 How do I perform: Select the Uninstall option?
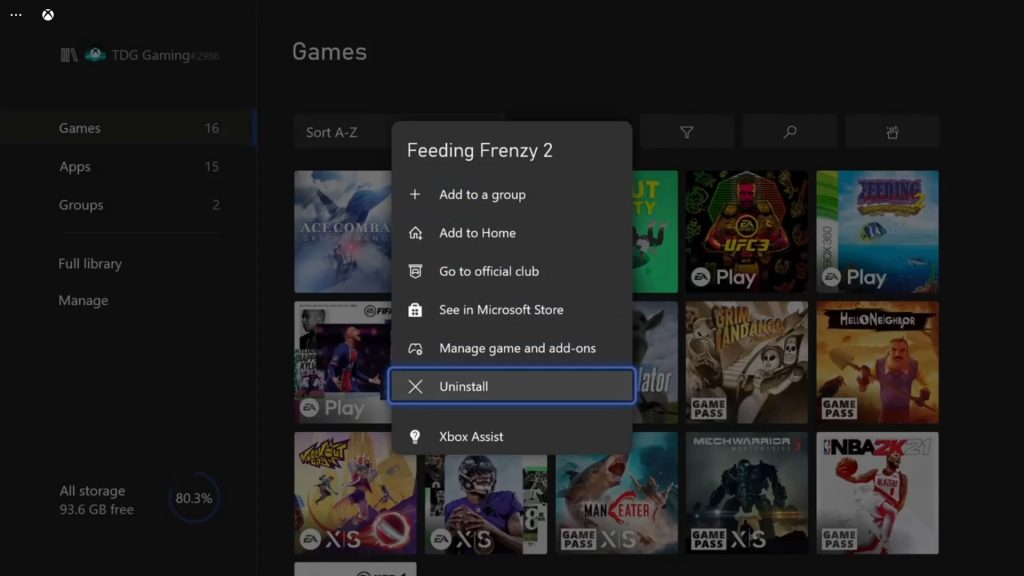[512, 386]
